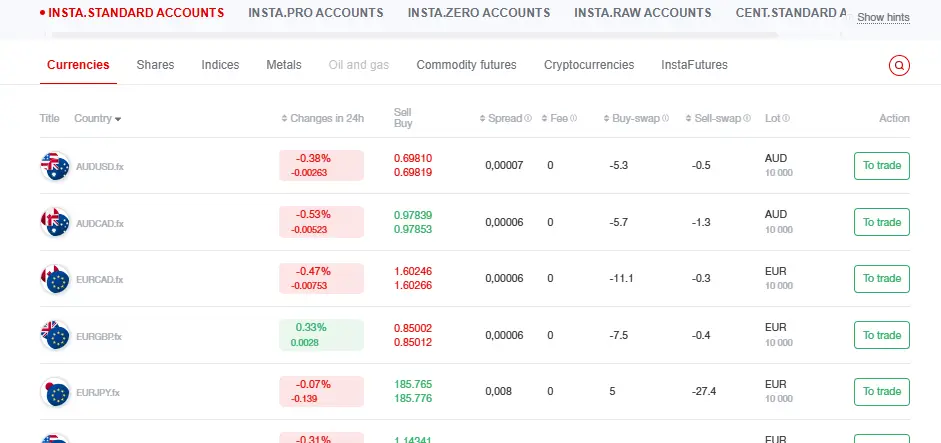
Task: Click the AUDCAD.fx flag icon
Action: [55, 223]
